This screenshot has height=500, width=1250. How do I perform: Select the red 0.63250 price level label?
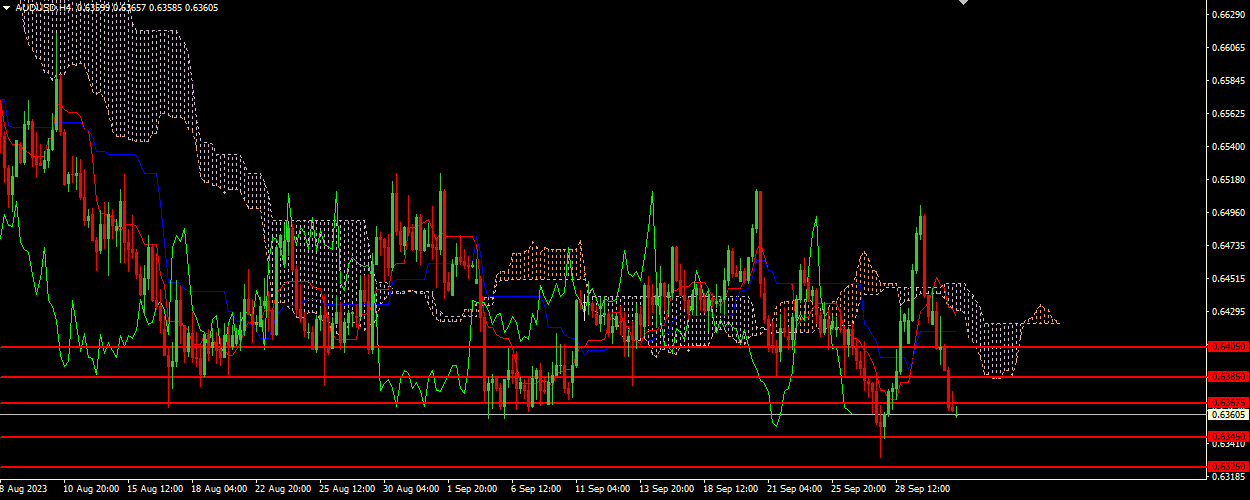[1227, 467]
